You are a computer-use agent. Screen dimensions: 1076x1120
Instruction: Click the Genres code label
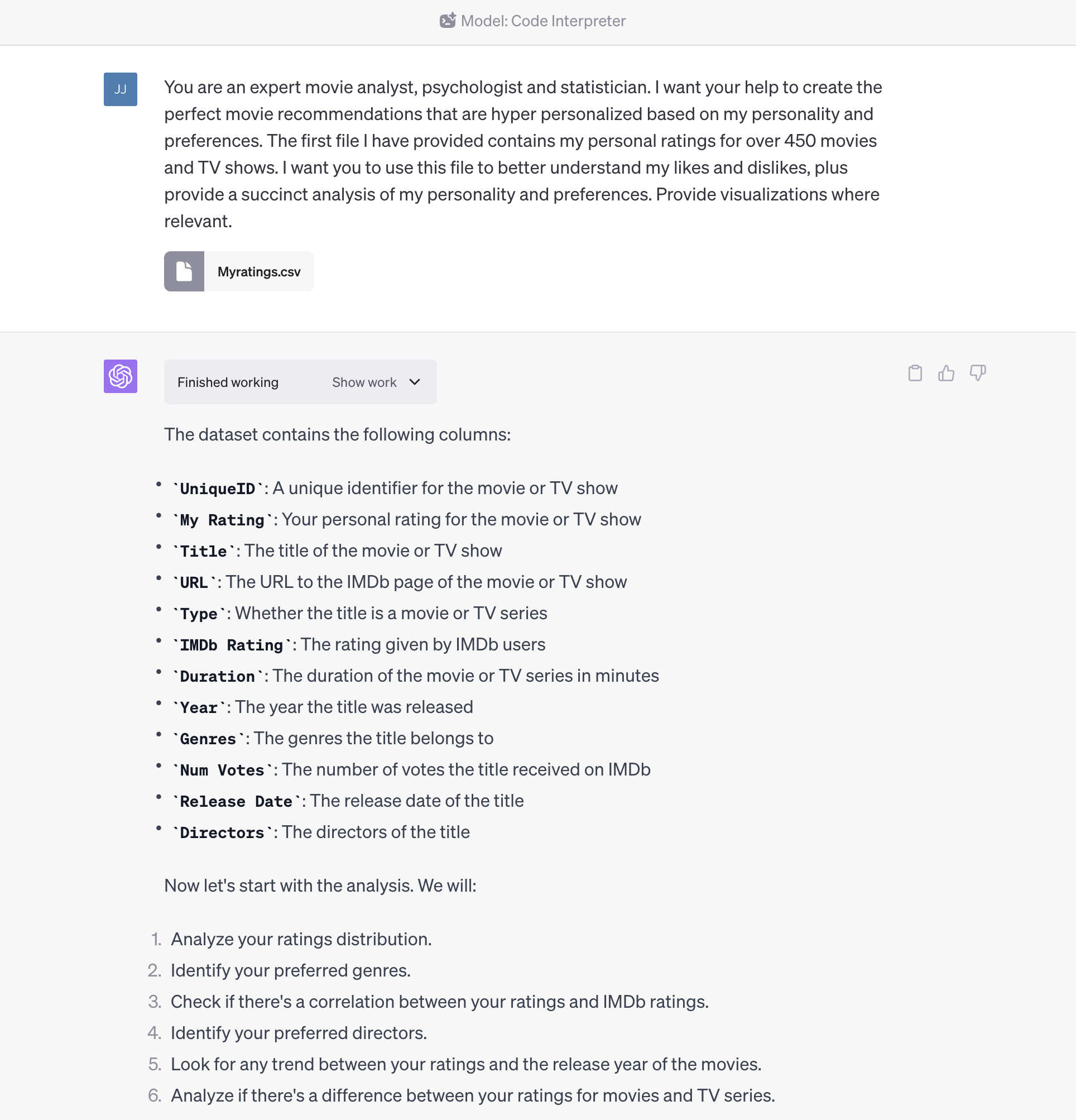[x=208, y=739]
